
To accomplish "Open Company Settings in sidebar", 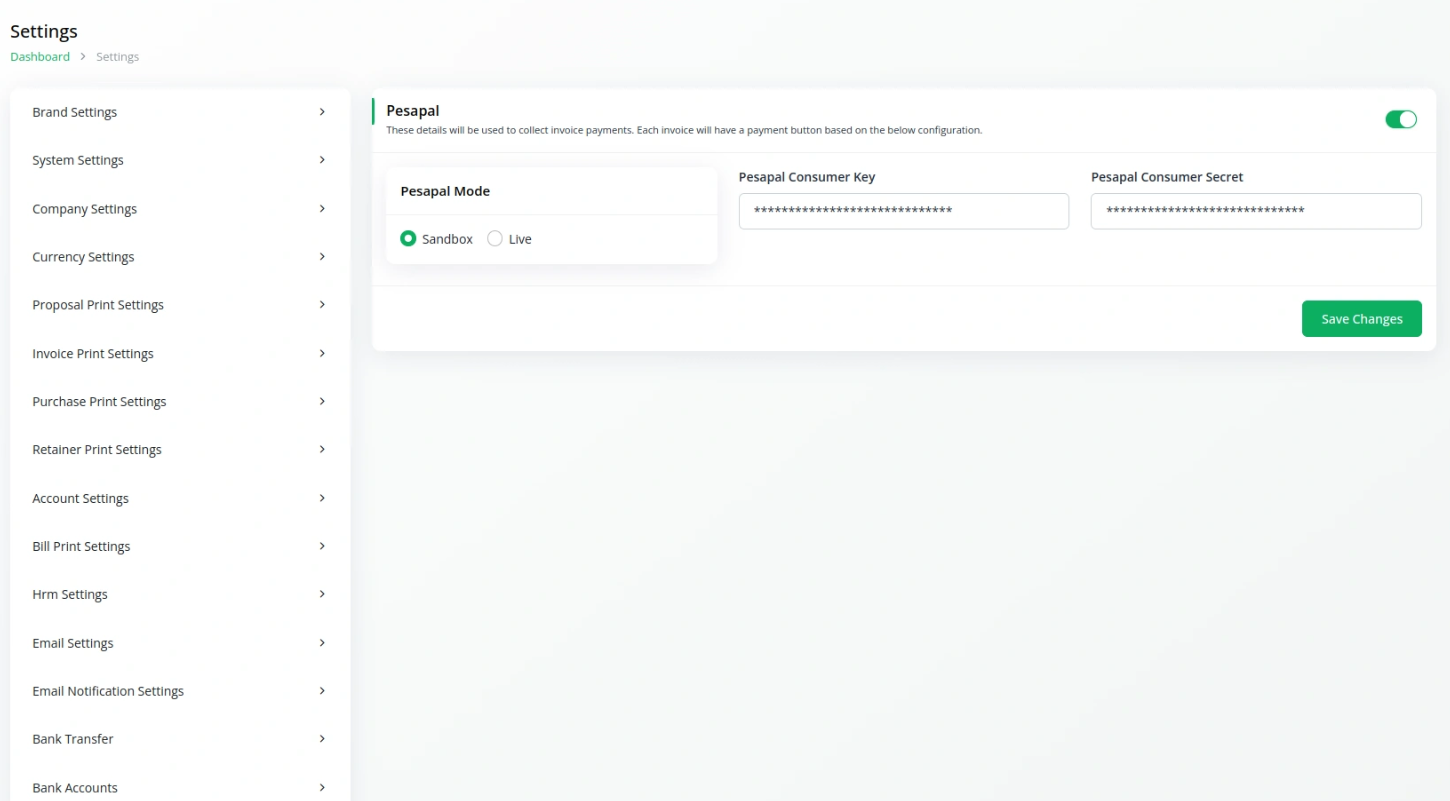I will (180, 209).
